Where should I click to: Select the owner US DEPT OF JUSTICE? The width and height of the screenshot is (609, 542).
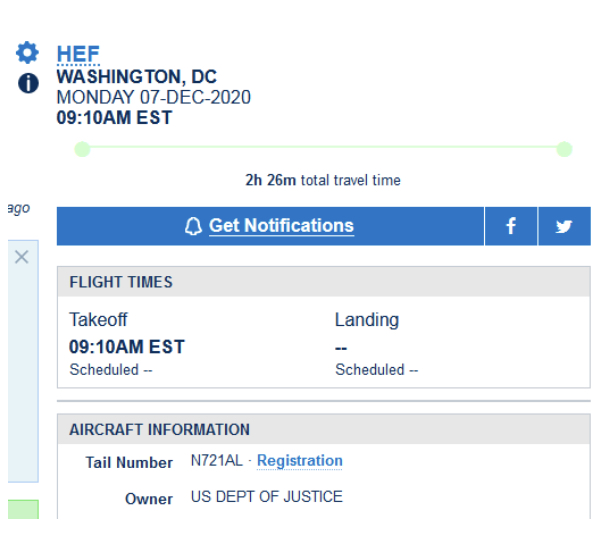coord(266,497)
